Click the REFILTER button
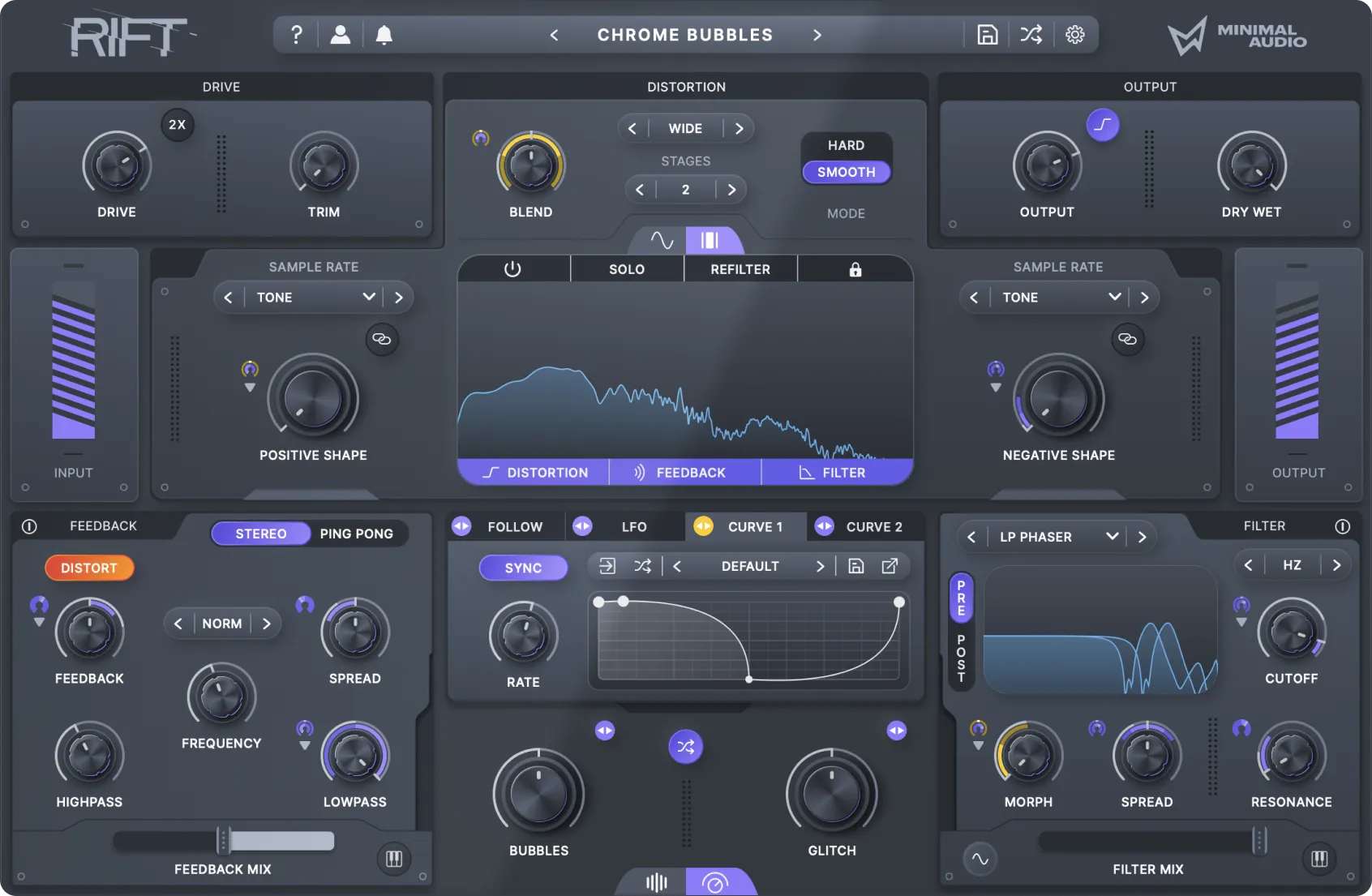 740,269
